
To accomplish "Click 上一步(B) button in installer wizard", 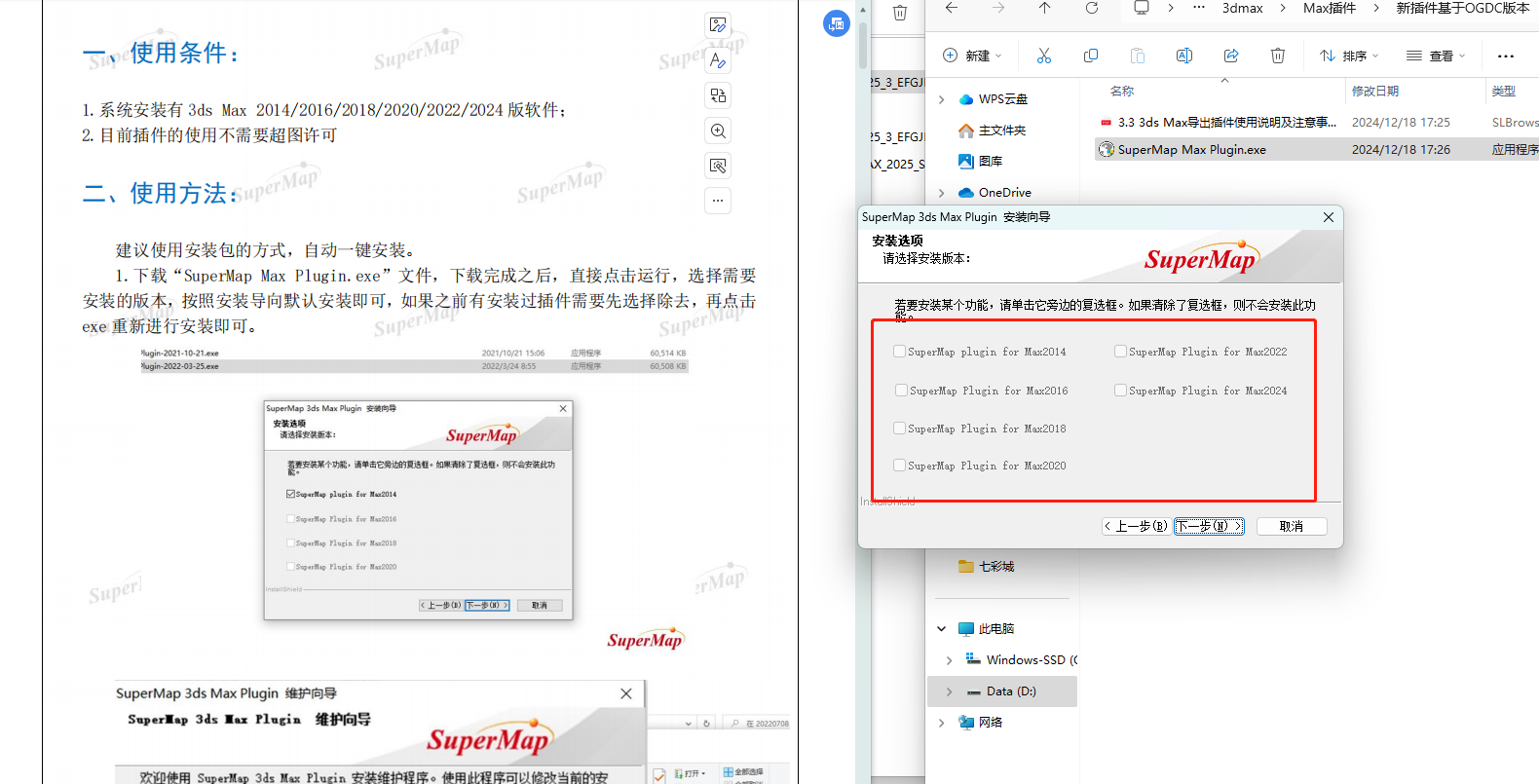I will point(1136,526).
